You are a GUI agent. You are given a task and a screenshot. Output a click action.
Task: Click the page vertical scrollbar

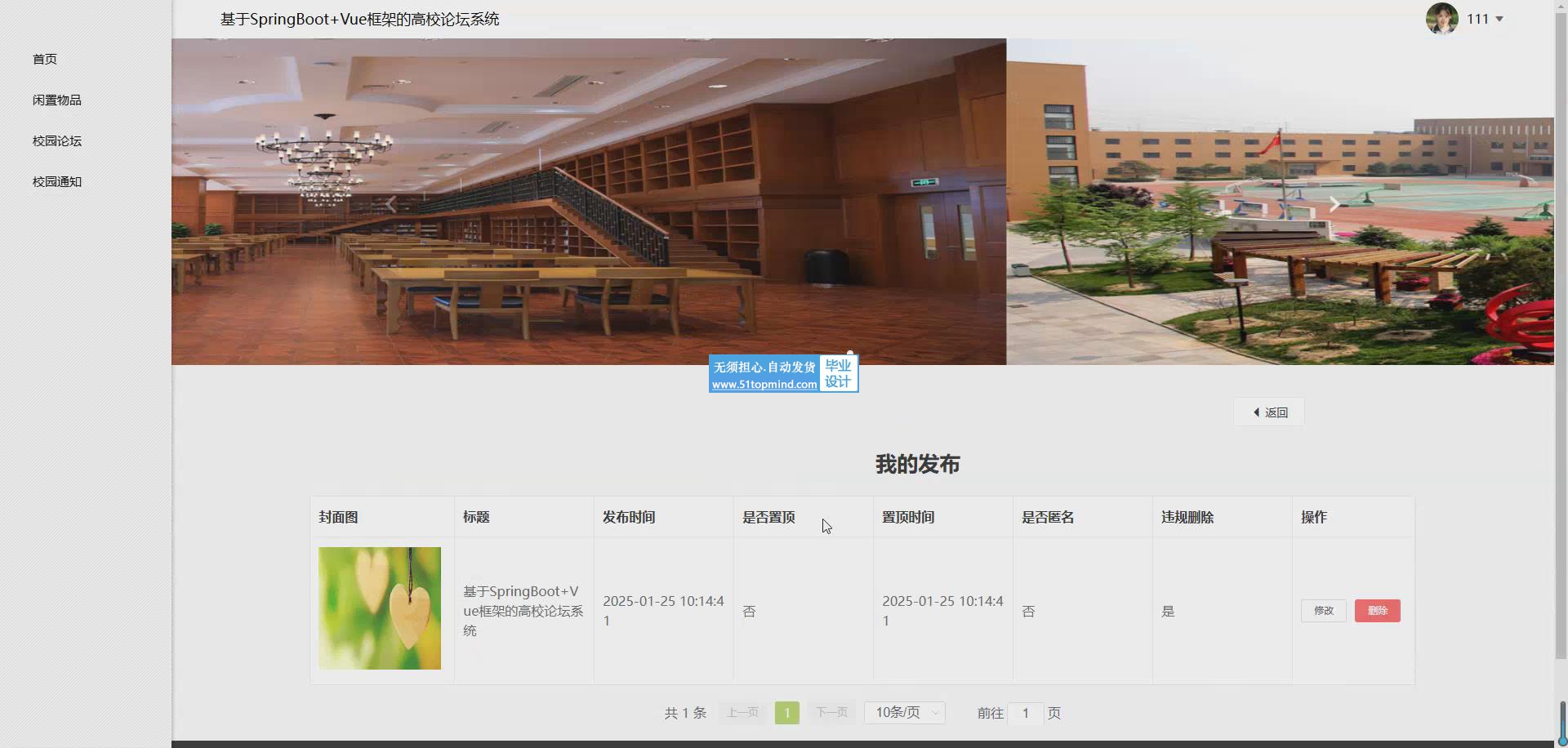pos(1561,327)
